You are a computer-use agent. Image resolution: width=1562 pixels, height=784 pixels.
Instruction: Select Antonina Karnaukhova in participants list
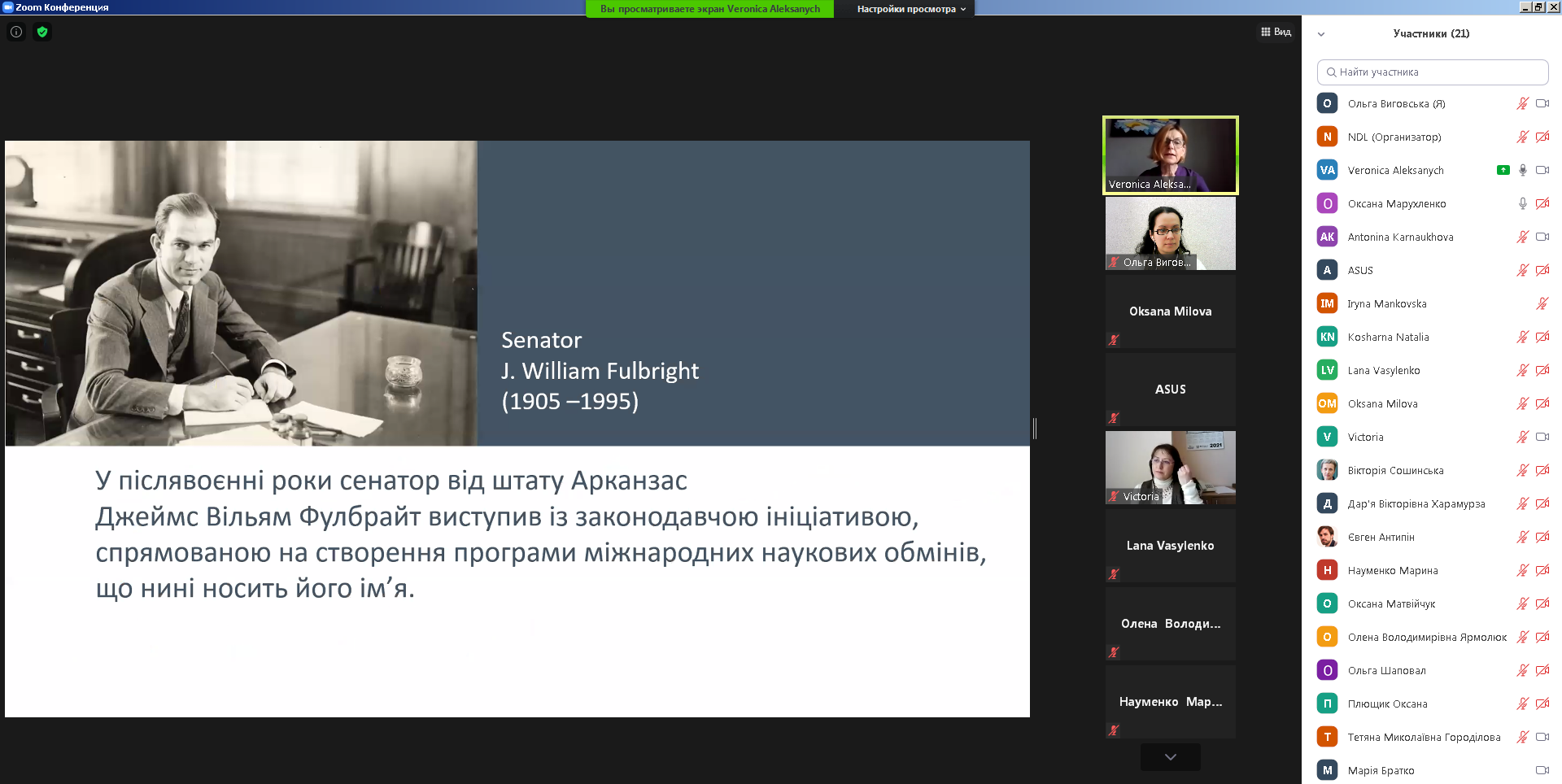pos(1400,237)
